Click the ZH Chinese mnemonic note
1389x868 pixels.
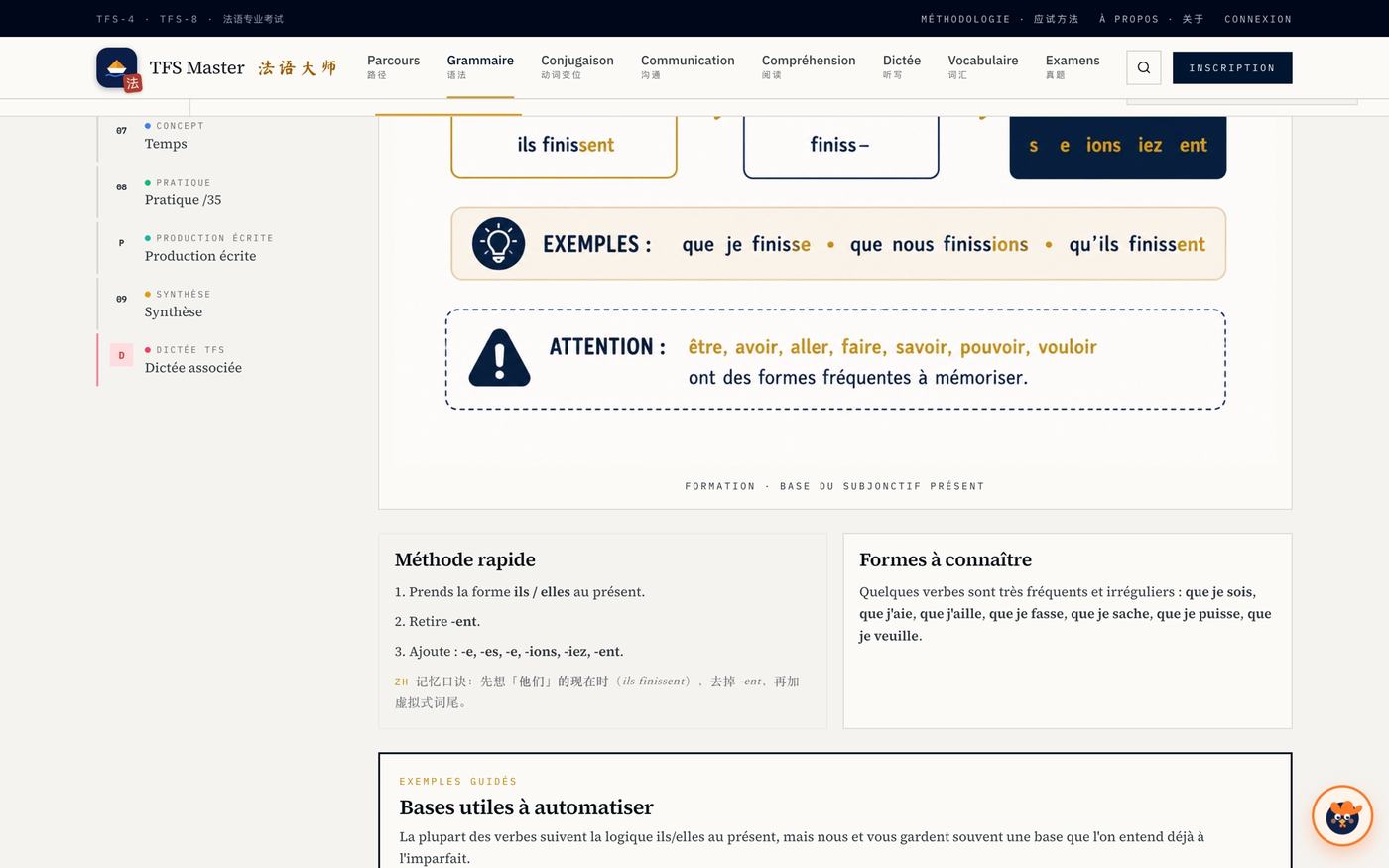(597, 691)
